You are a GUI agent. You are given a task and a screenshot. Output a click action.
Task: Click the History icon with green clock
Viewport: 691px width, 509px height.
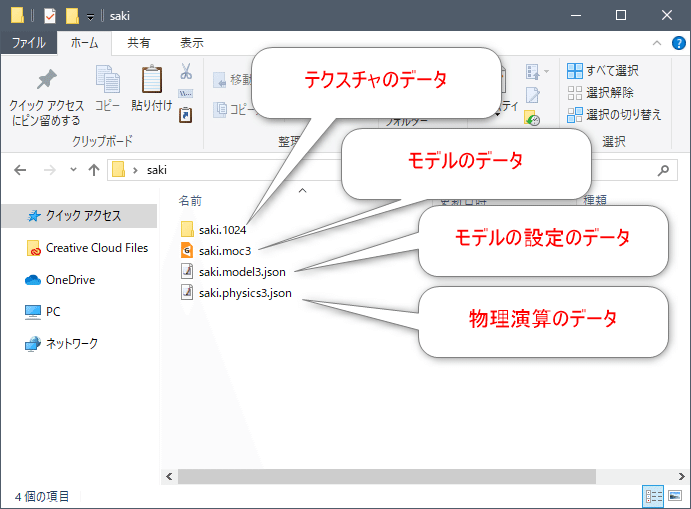532,118
